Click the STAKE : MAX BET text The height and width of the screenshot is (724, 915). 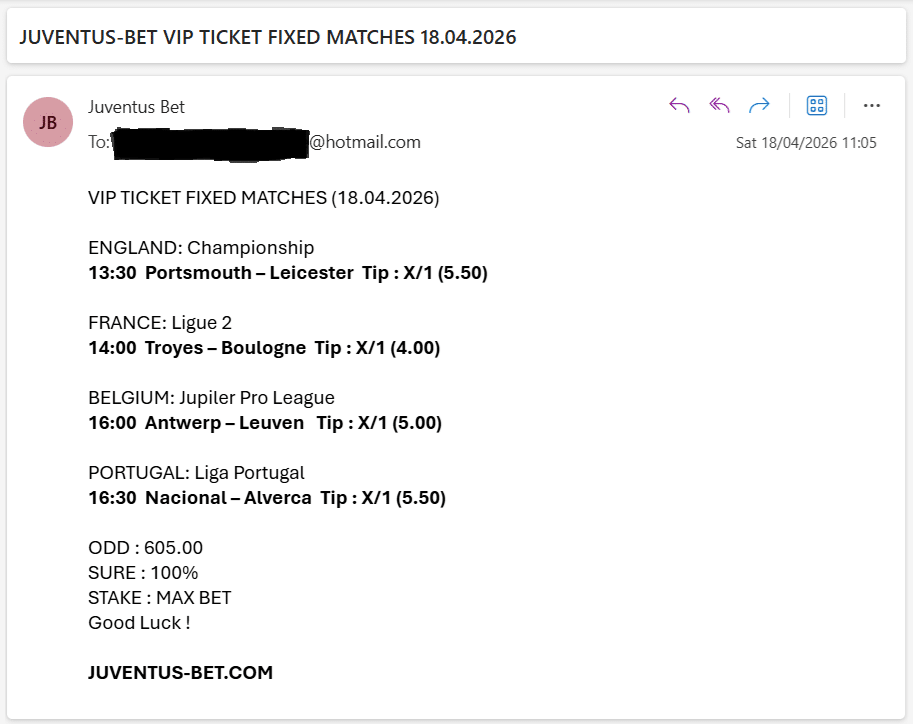click(160, 598)
